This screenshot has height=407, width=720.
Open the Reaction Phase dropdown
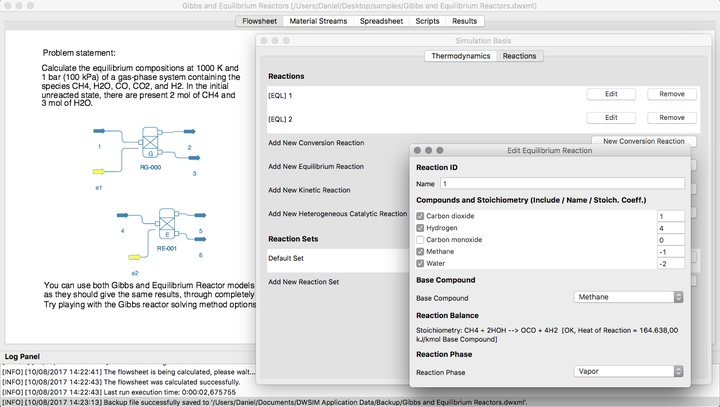(x=628, y=371)
